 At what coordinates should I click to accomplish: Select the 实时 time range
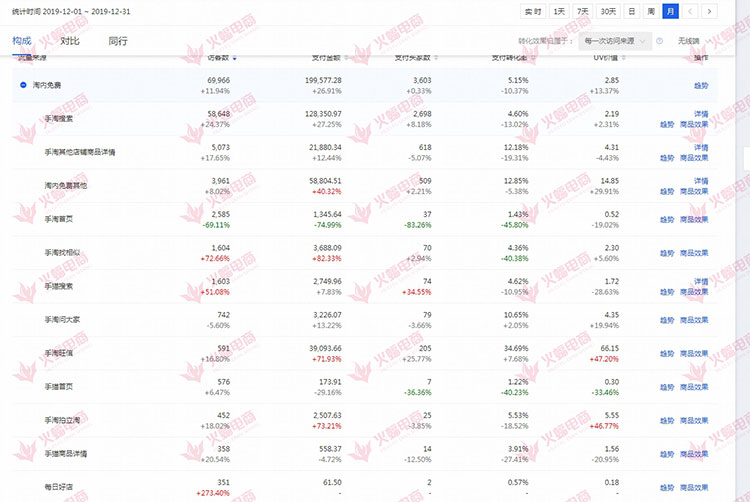point(533,11)
